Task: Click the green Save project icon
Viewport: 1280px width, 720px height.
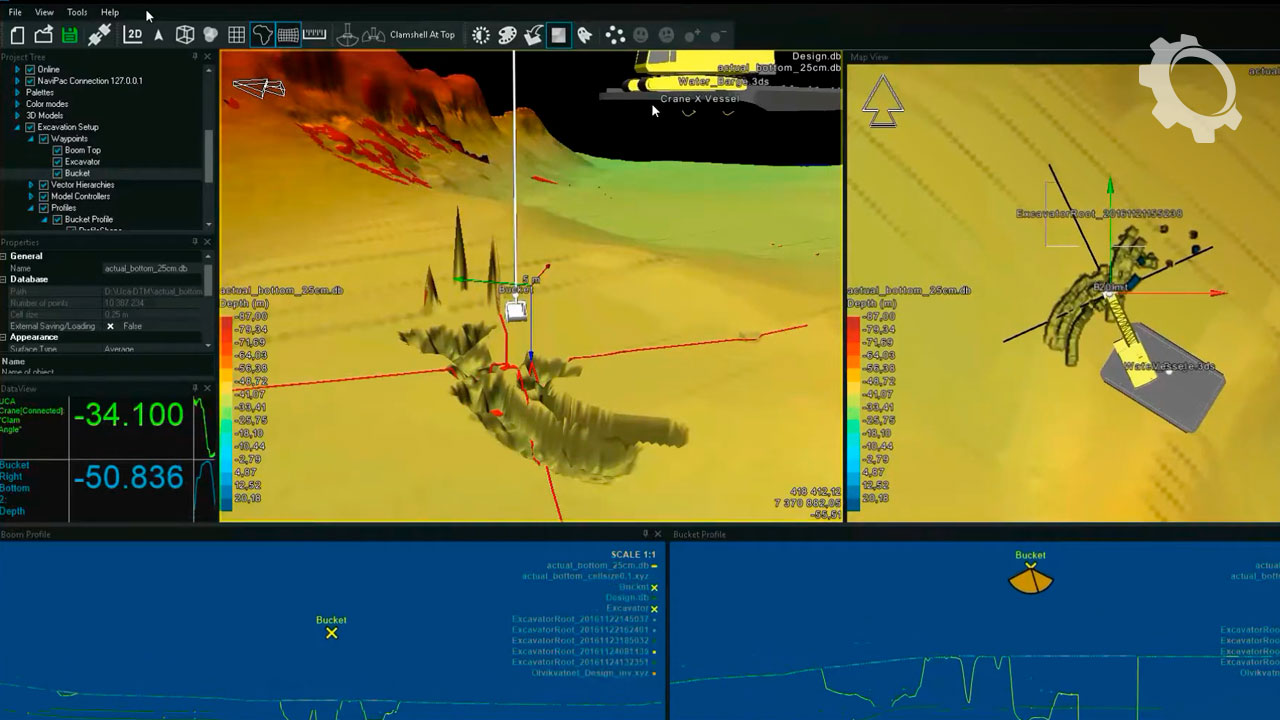Action: [69, 35]
